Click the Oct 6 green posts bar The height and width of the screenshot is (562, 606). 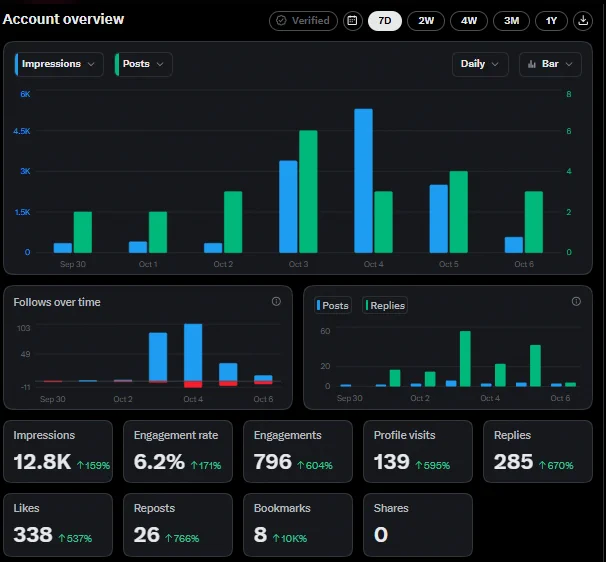click(534, 222)
